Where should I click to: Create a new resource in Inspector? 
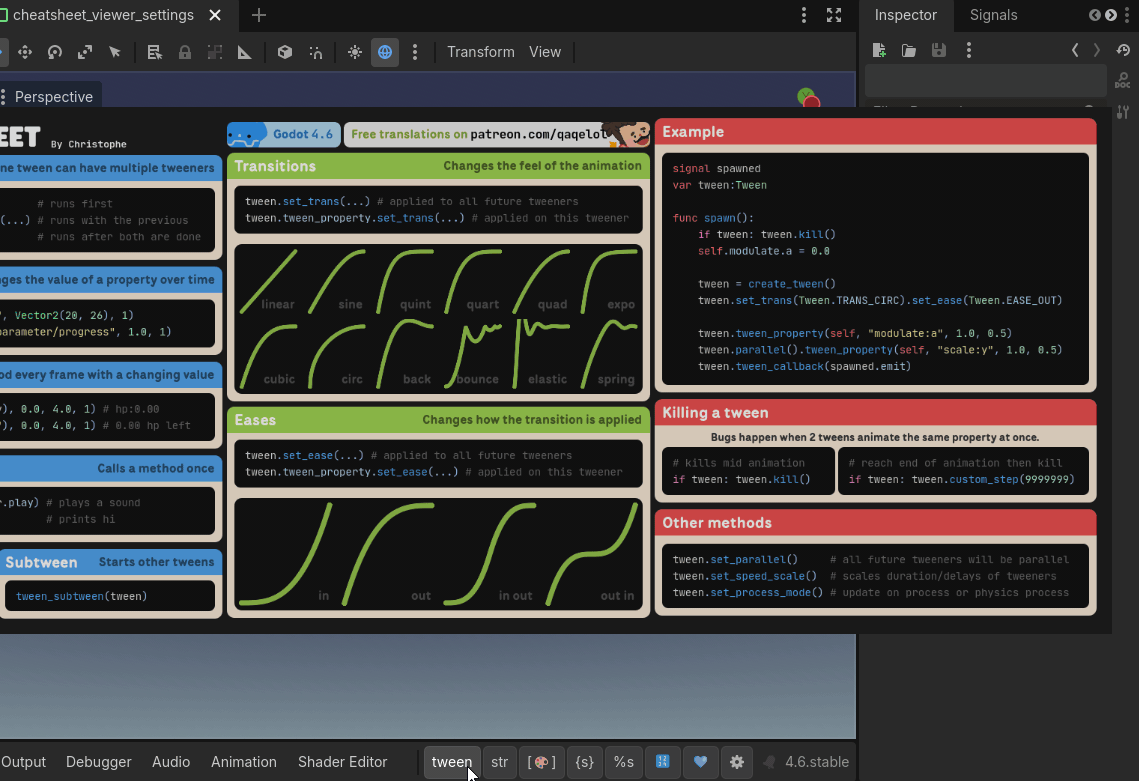(x=879, y=50)
